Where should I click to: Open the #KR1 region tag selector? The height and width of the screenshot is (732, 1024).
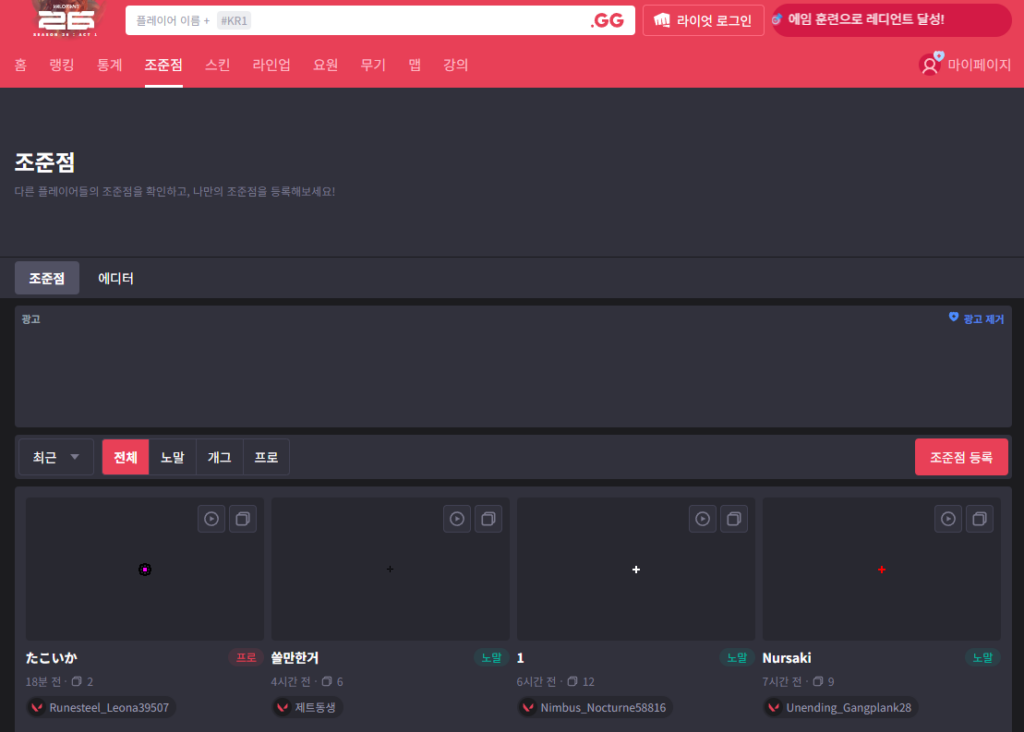pos(233,20)
